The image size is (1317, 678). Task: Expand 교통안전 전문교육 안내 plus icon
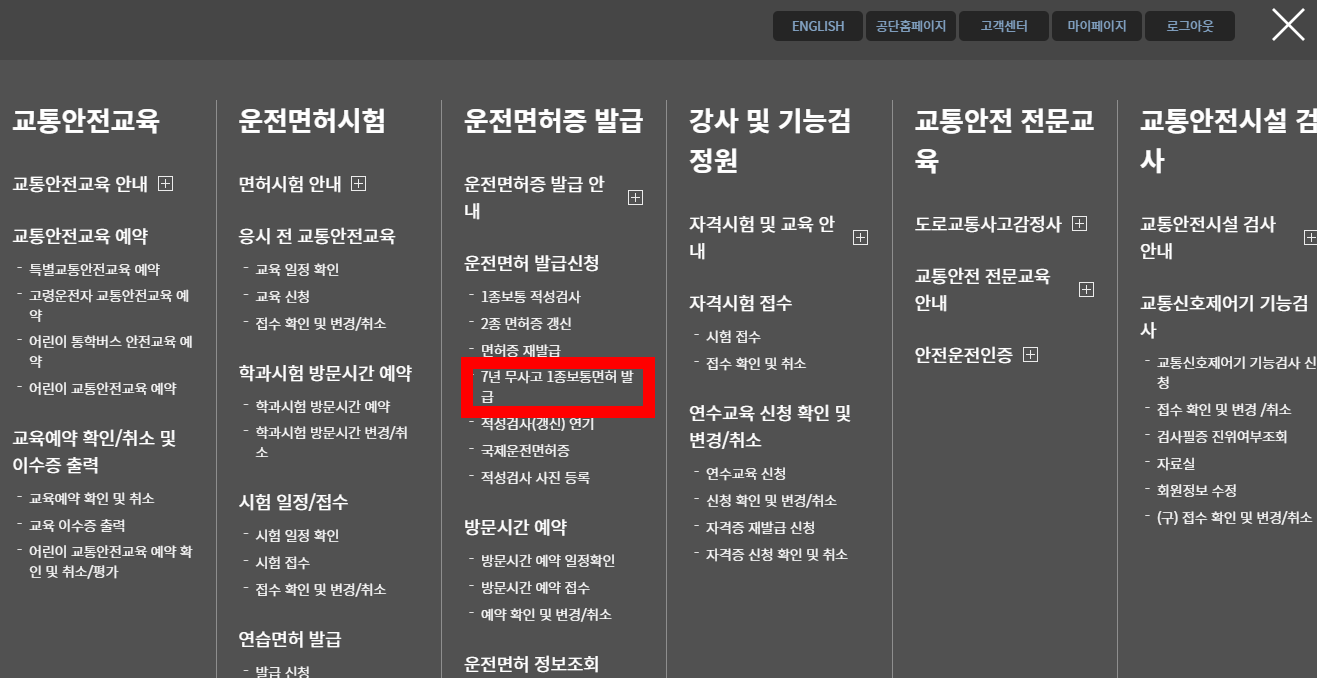tap(1086, 290)
